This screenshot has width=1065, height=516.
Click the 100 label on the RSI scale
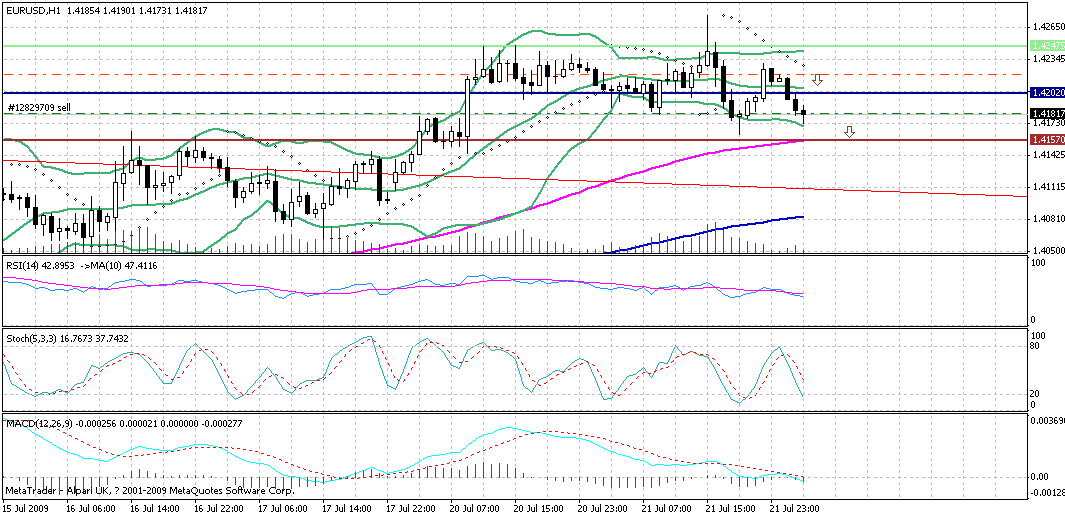[1038, 262]
